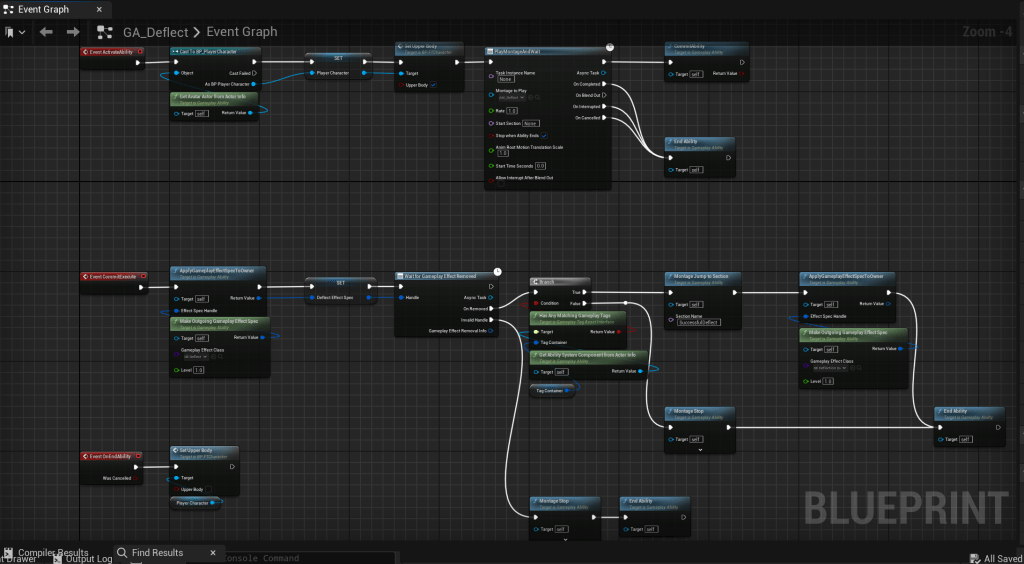Enable Allow Interrupt After Blend Out checkbox
The height and width of the screenshot is (564, 1024).
click(x=499, y=185)
